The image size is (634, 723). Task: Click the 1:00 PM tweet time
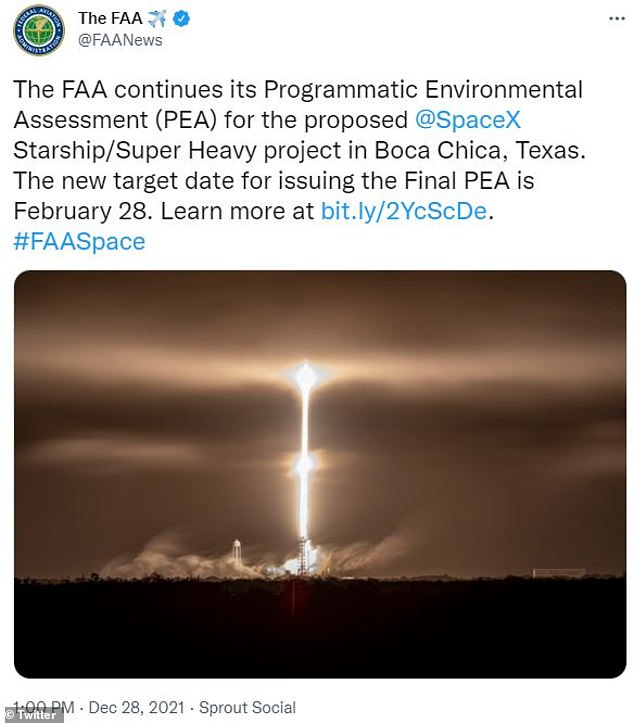(38, 705)
